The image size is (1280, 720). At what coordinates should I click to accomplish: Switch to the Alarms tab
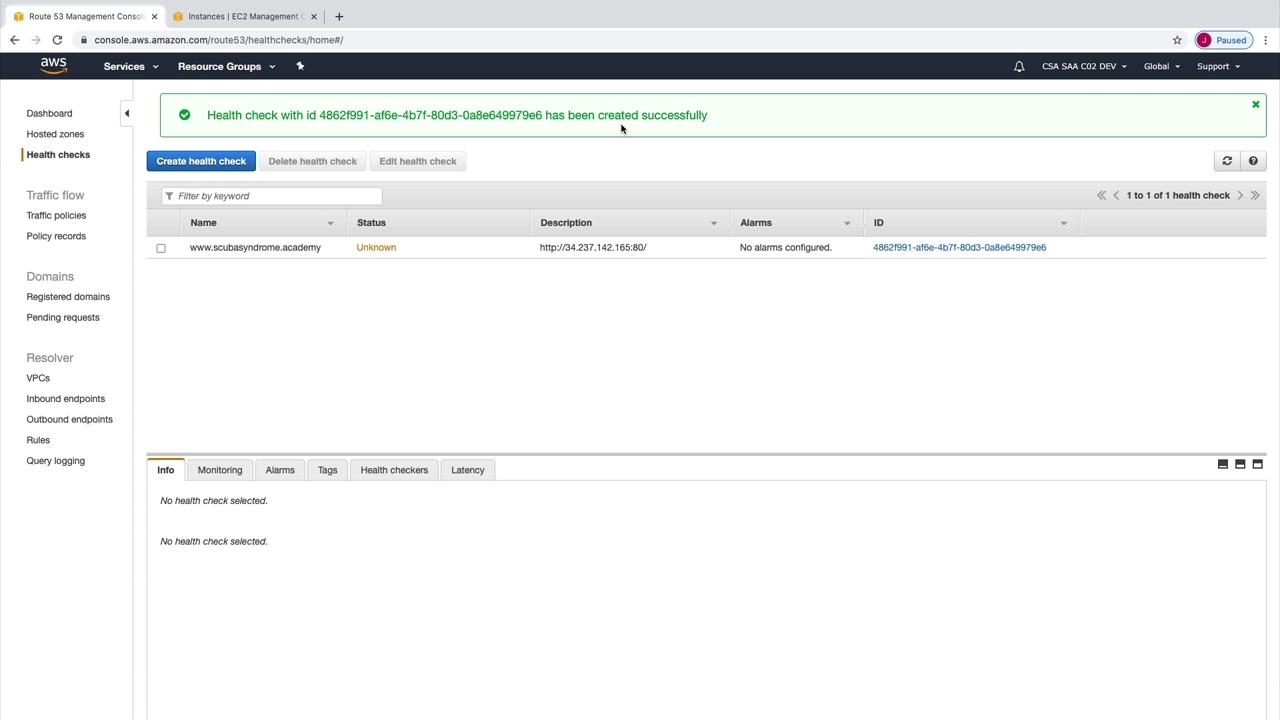tap(280, 470)
